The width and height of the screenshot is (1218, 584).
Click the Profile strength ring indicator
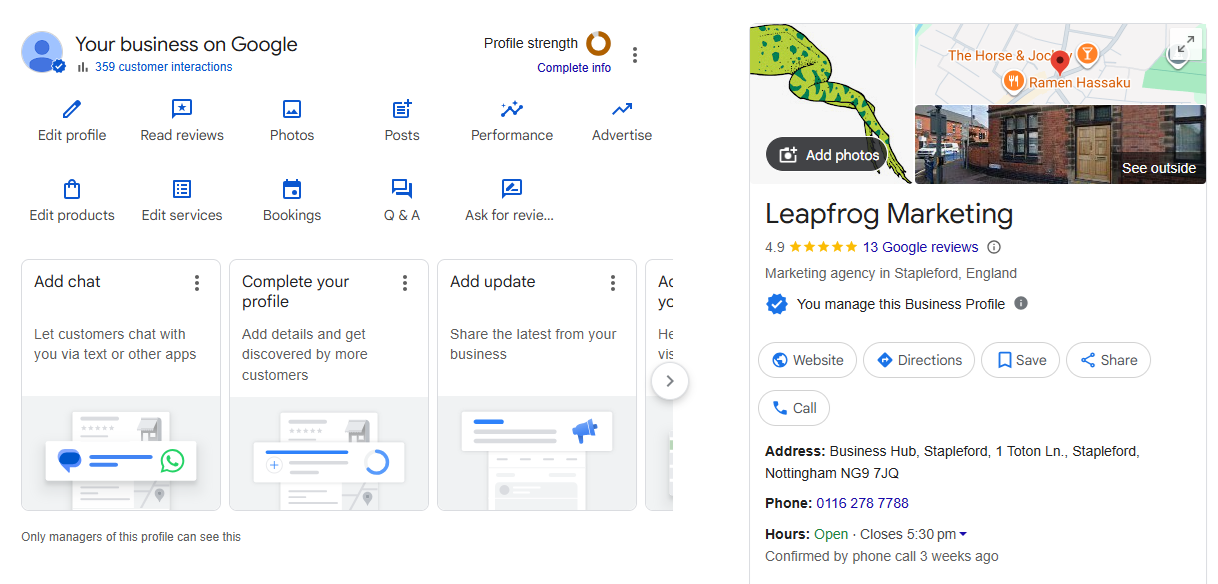tap(598, 43)
